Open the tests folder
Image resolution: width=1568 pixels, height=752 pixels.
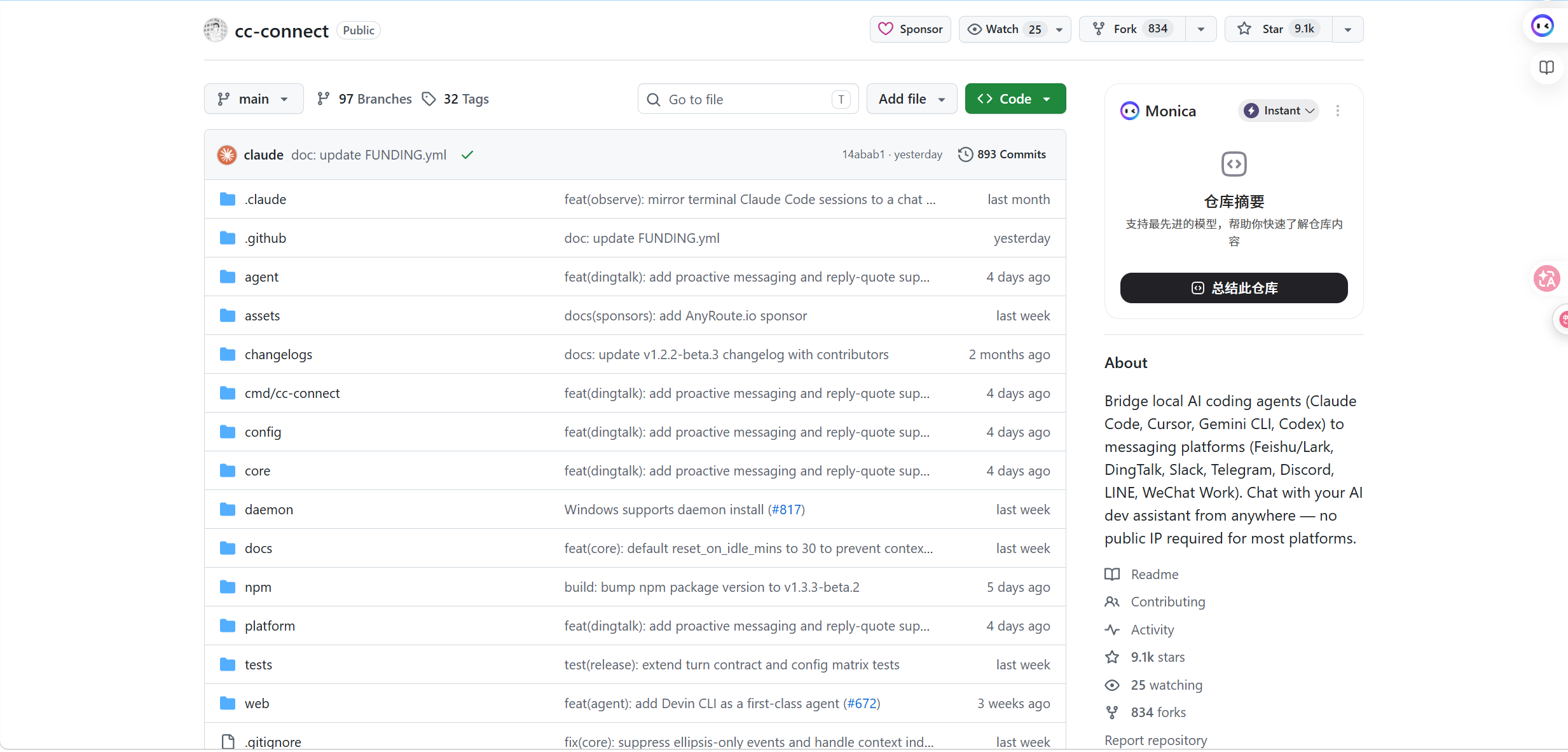pos(258,665)
